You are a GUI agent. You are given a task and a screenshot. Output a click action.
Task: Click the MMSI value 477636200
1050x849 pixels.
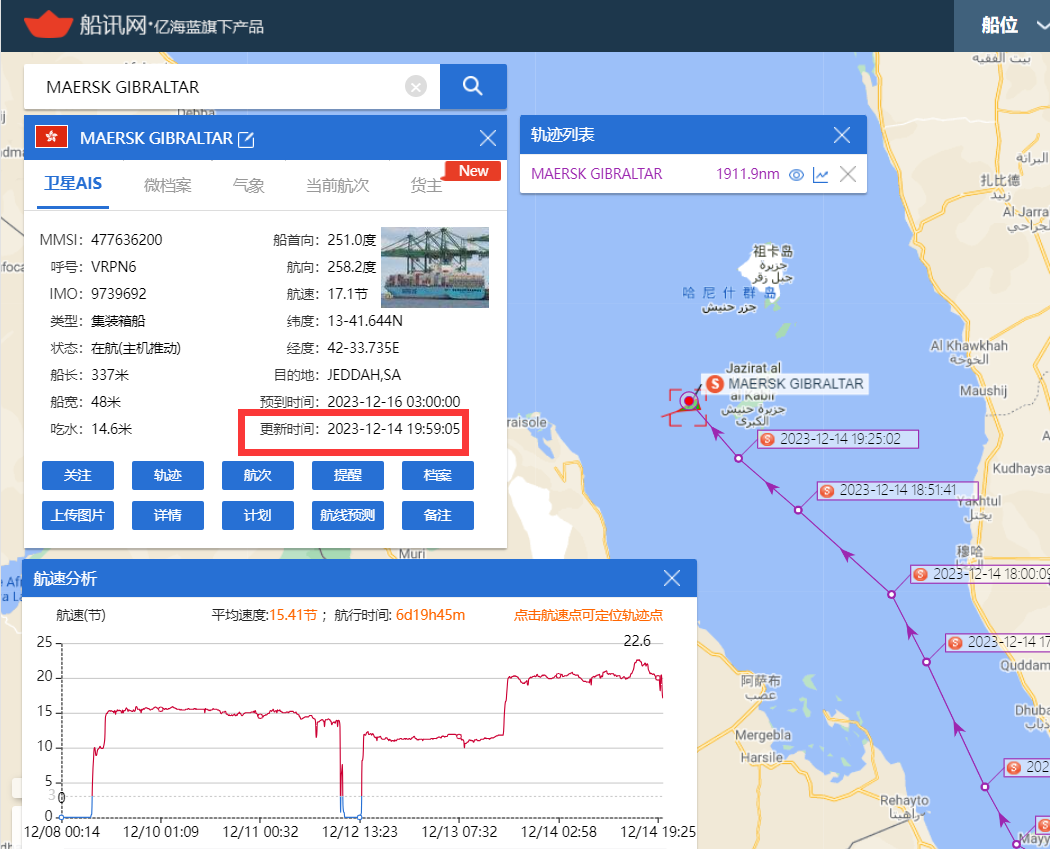[127, 240]
